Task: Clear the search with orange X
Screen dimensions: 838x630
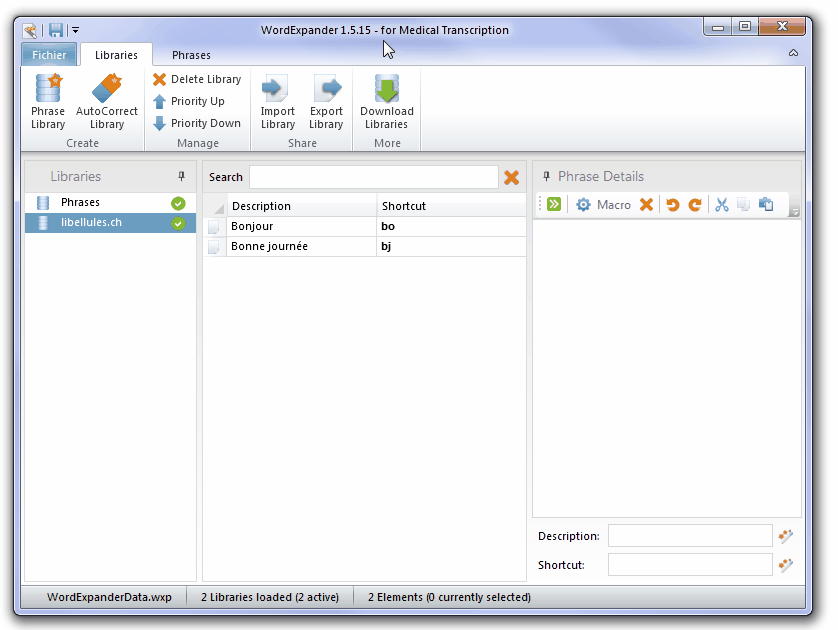Action: click(511, 177)
